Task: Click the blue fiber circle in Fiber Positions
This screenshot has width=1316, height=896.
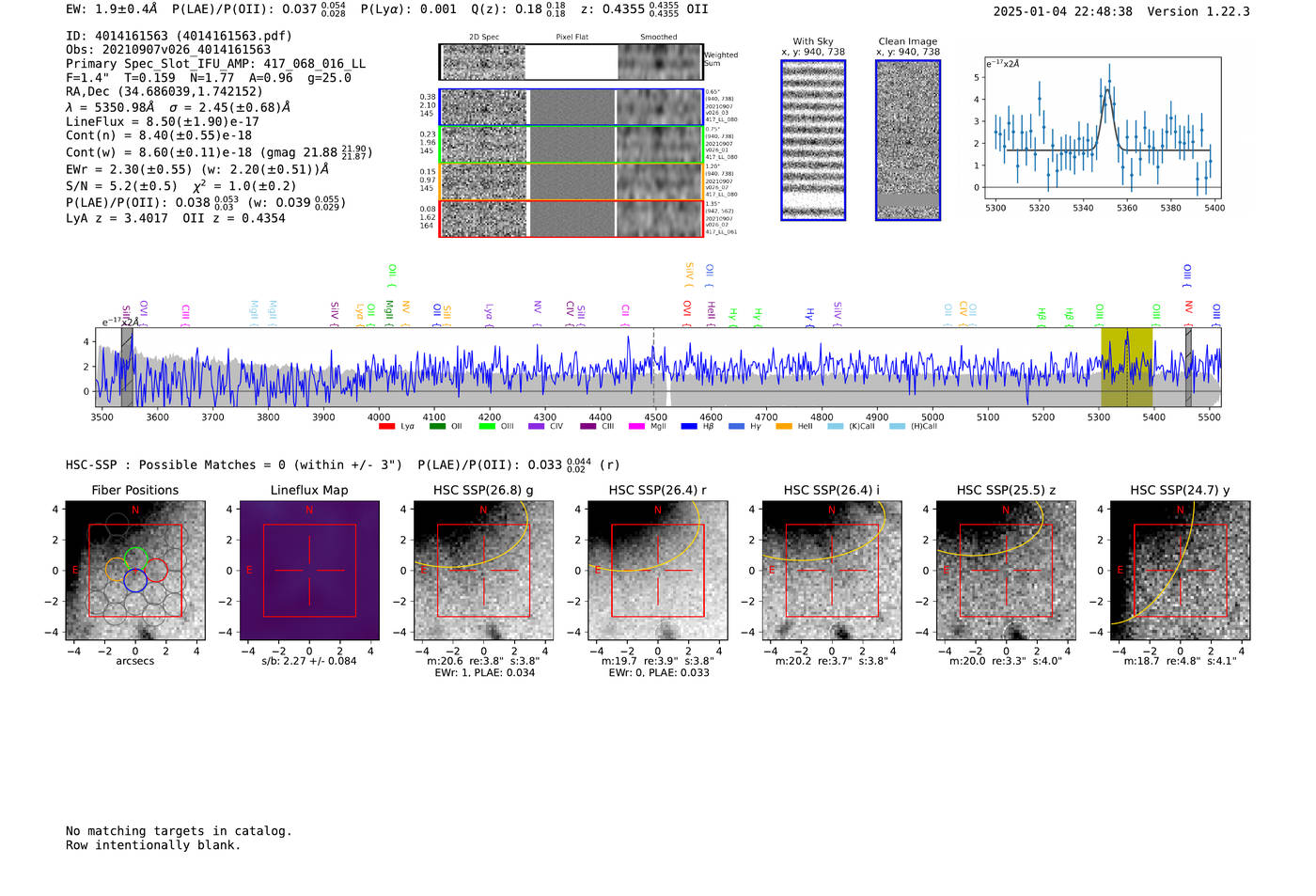Action: (135, 580)
